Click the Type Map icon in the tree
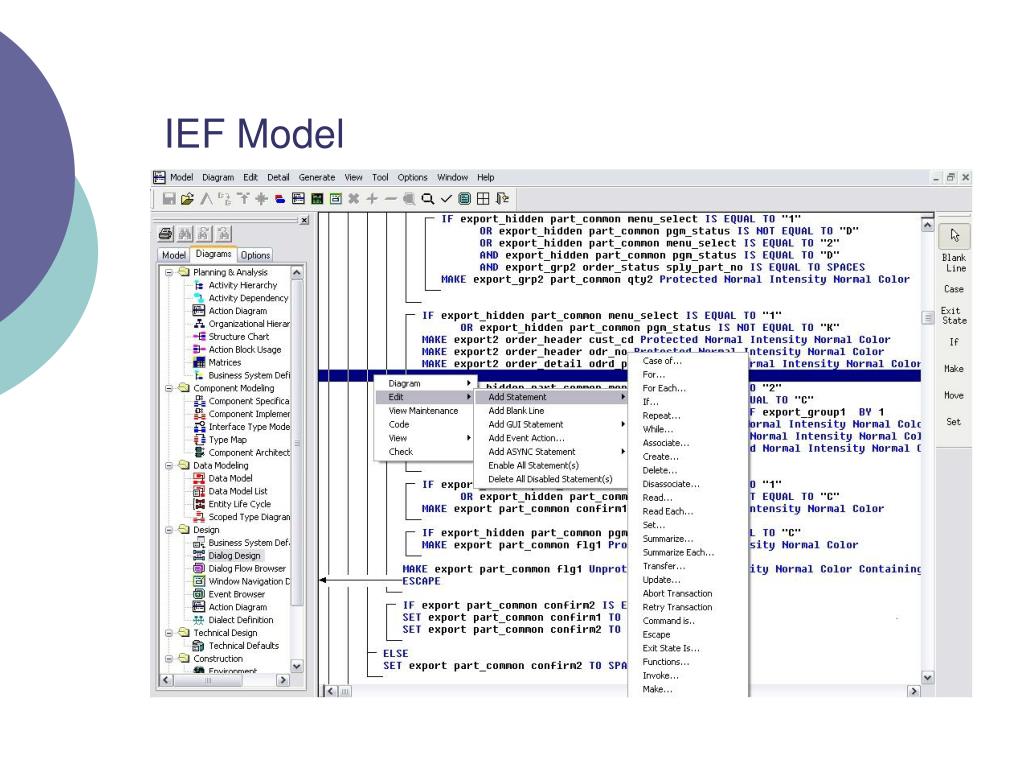The width and height of the screenshot is (1024, 768). 199,440
